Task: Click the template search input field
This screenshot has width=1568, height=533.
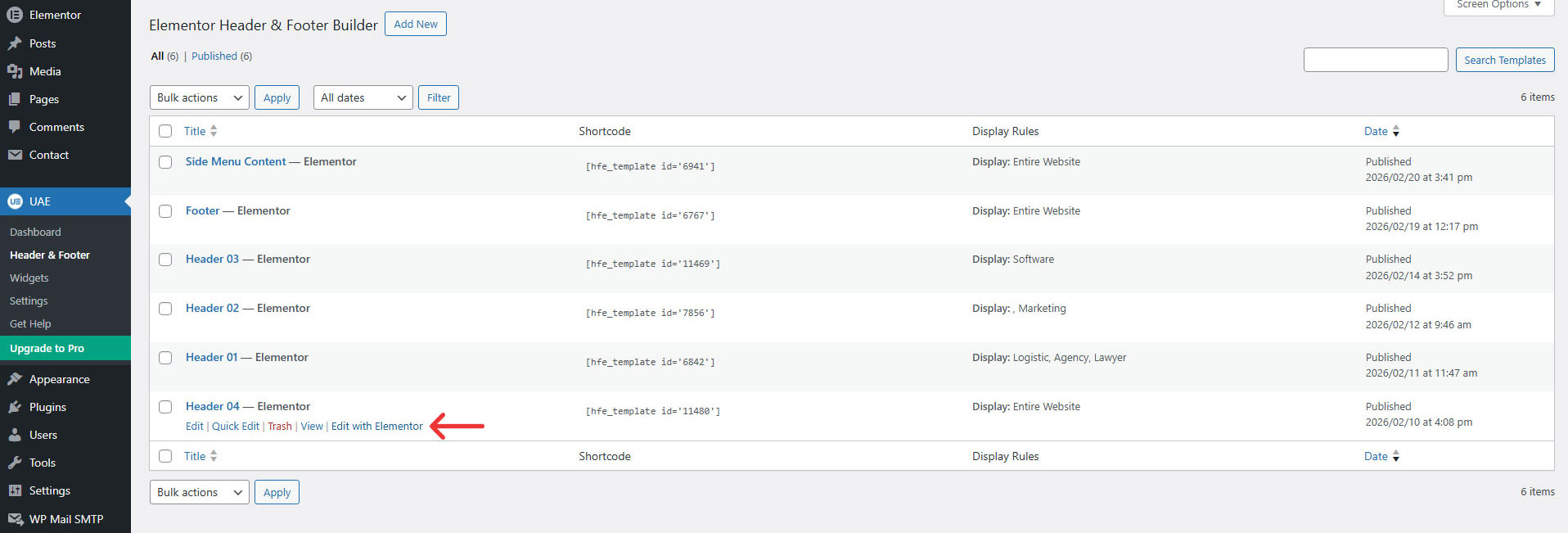Action: 1375,60
